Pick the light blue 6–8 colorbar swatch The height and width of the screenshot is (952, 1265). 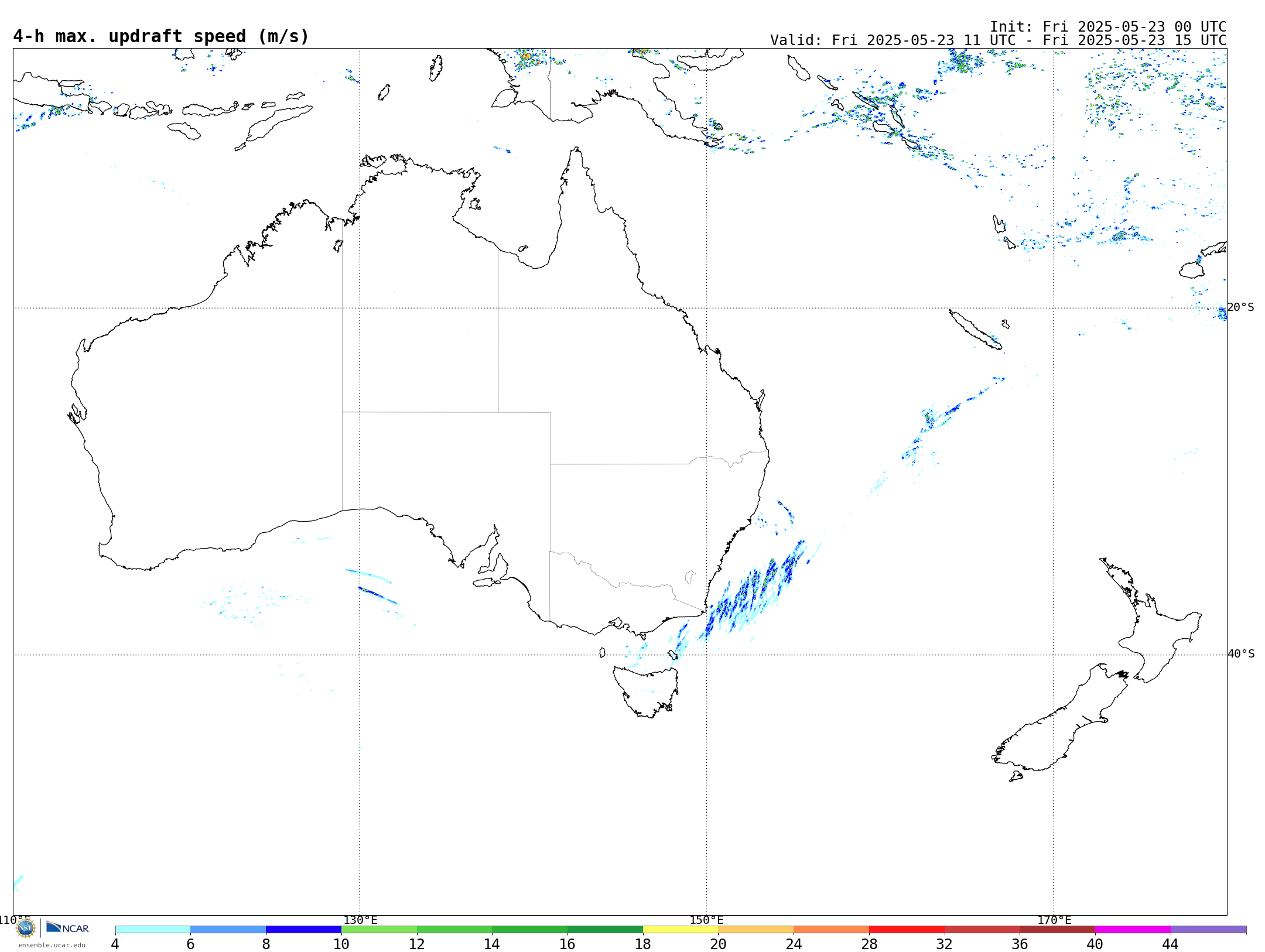click(228, 929)
